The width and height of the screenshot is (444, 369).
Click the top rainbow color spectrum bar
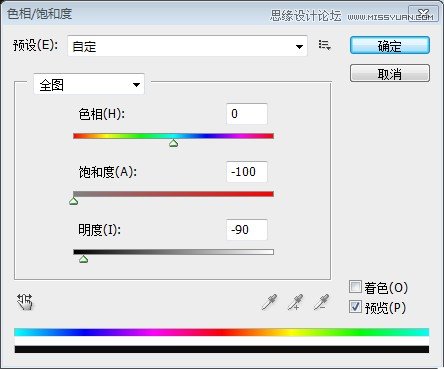point(222,332)
